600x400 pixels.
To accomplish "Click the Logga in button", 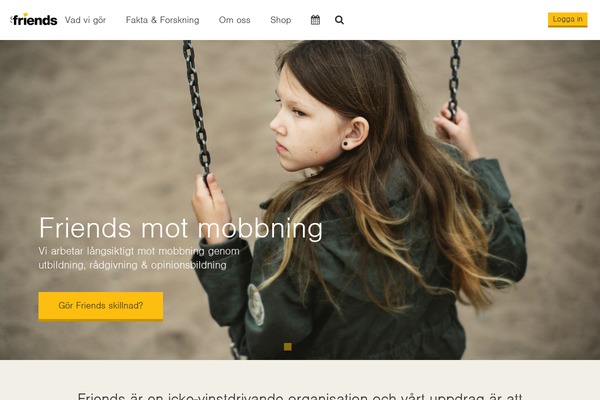I will coord(567,20).
